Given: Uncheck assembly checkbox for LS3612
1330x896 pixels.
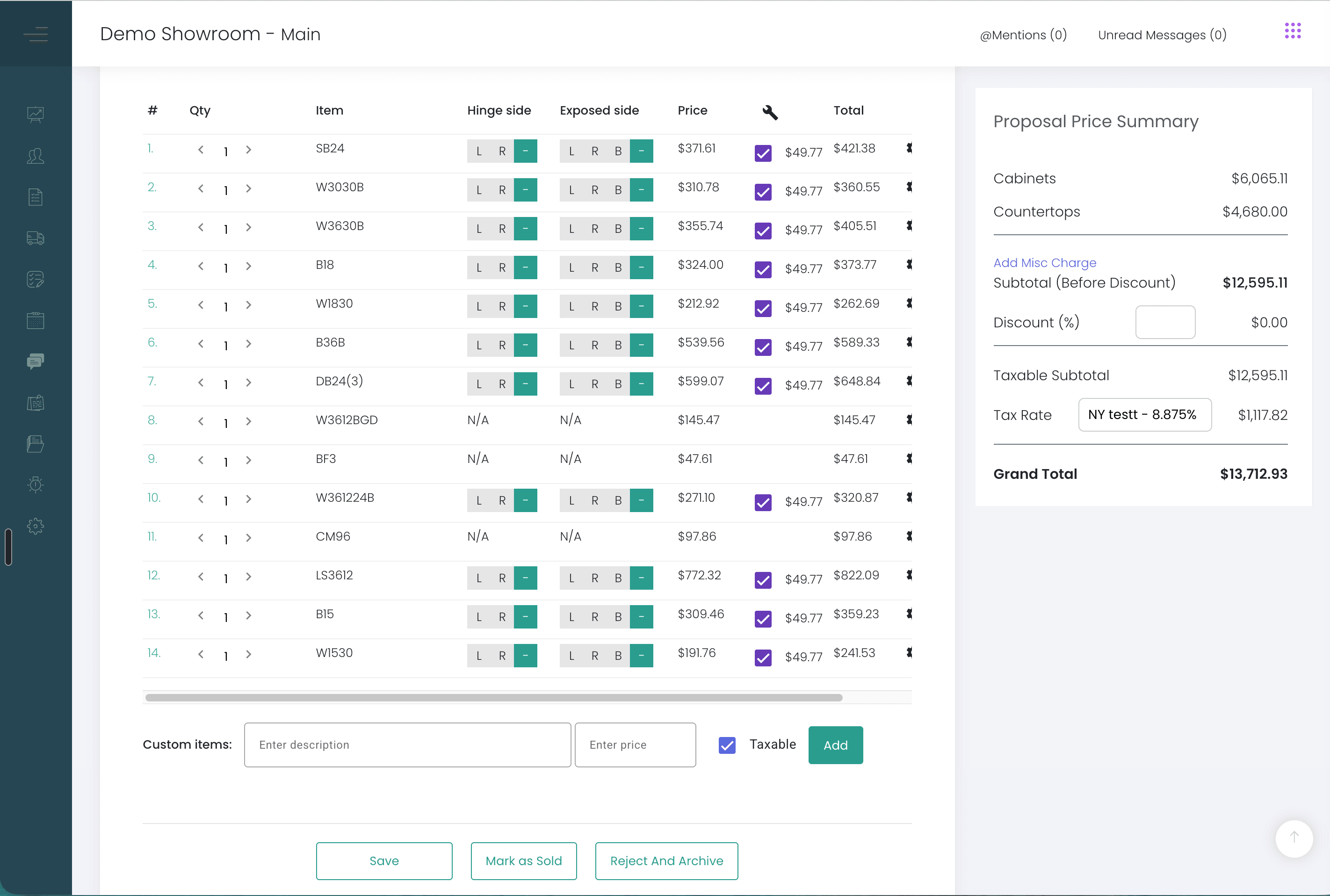Looking at the screenshot, I should click(763, 580).
